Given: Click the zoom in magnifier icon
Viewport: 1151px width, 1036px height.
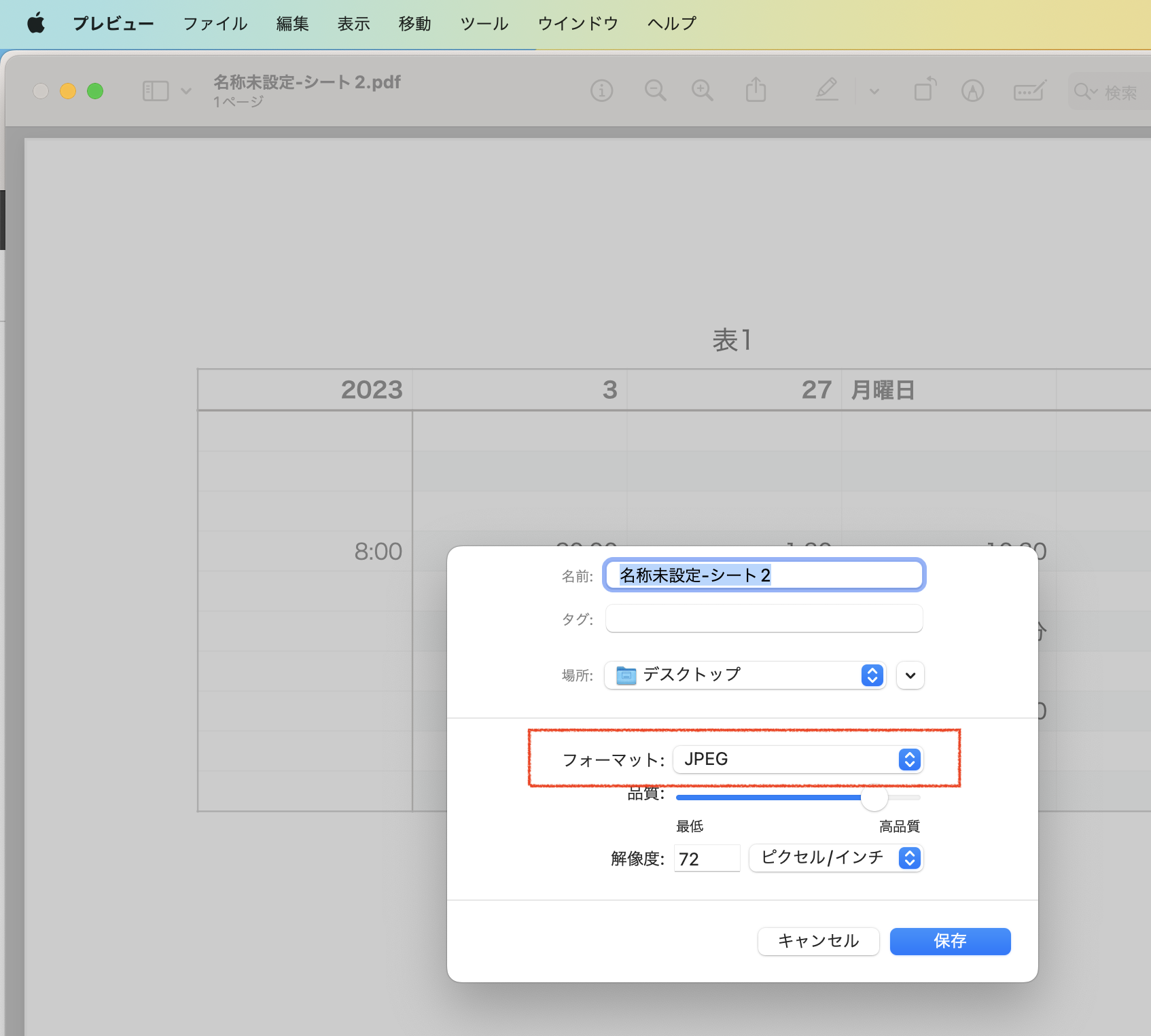Looking at the screenshot, I should pyautogui.click(x=702, y=90).
